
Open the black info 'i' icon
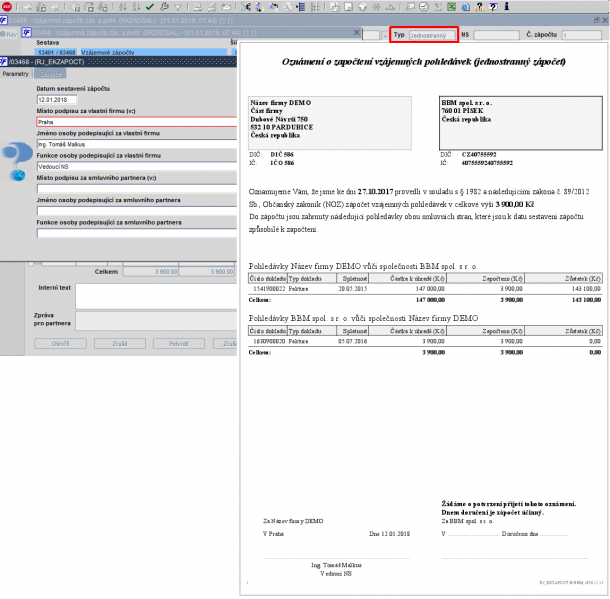(506, 6)
